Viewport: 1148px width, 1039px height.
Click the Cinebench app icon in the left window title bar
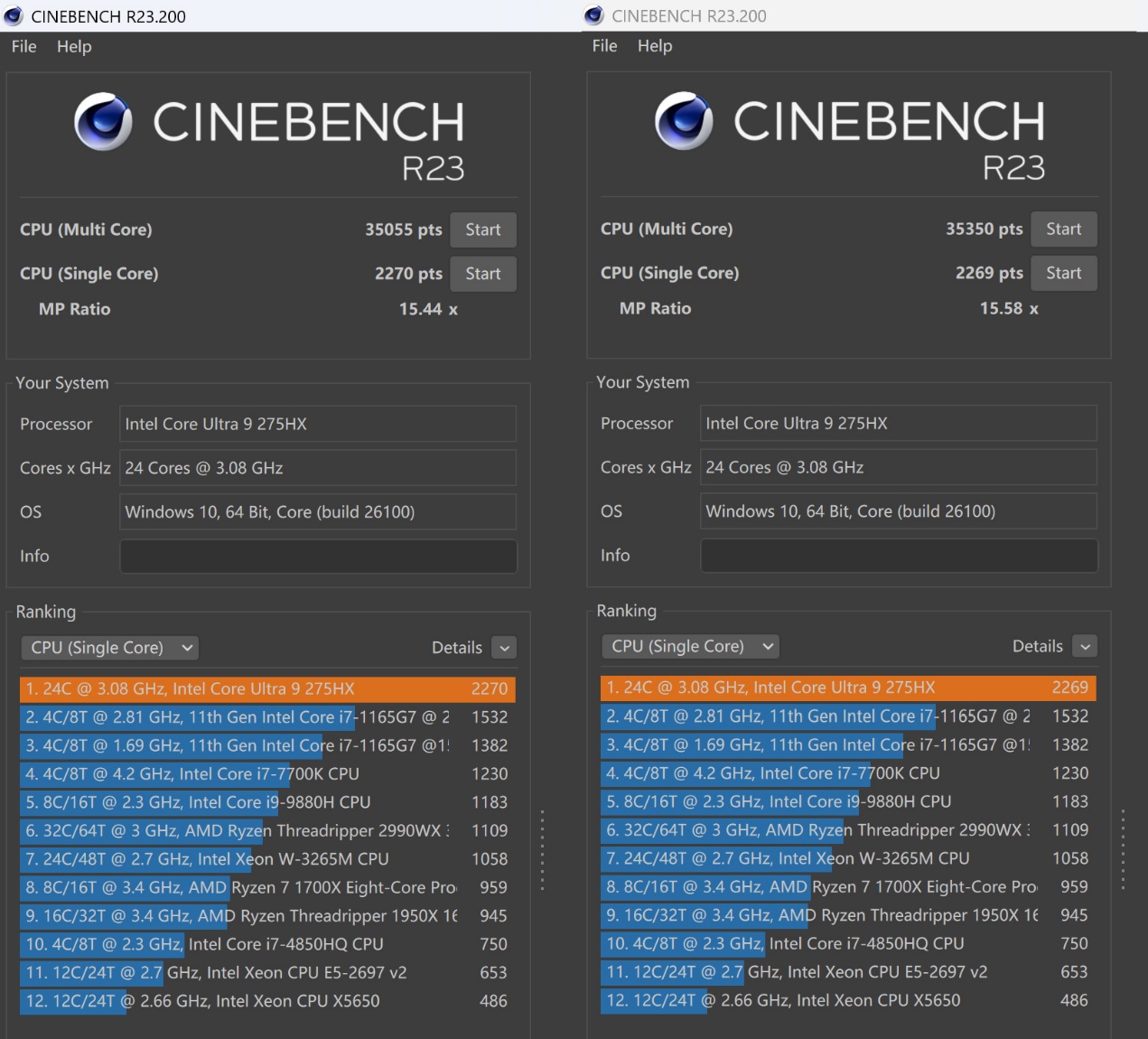point(13,16)
